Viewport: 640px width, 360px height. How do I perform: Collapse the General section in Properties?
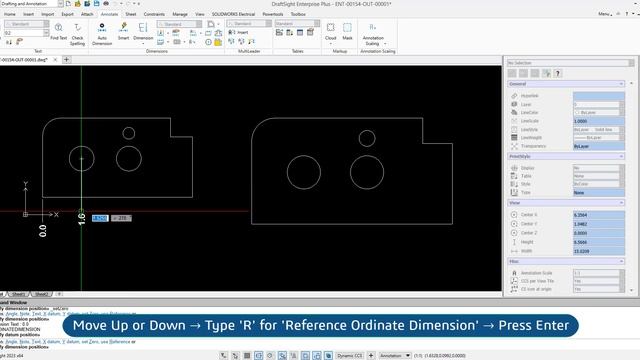pyautogui.click(x=621, y=84)
